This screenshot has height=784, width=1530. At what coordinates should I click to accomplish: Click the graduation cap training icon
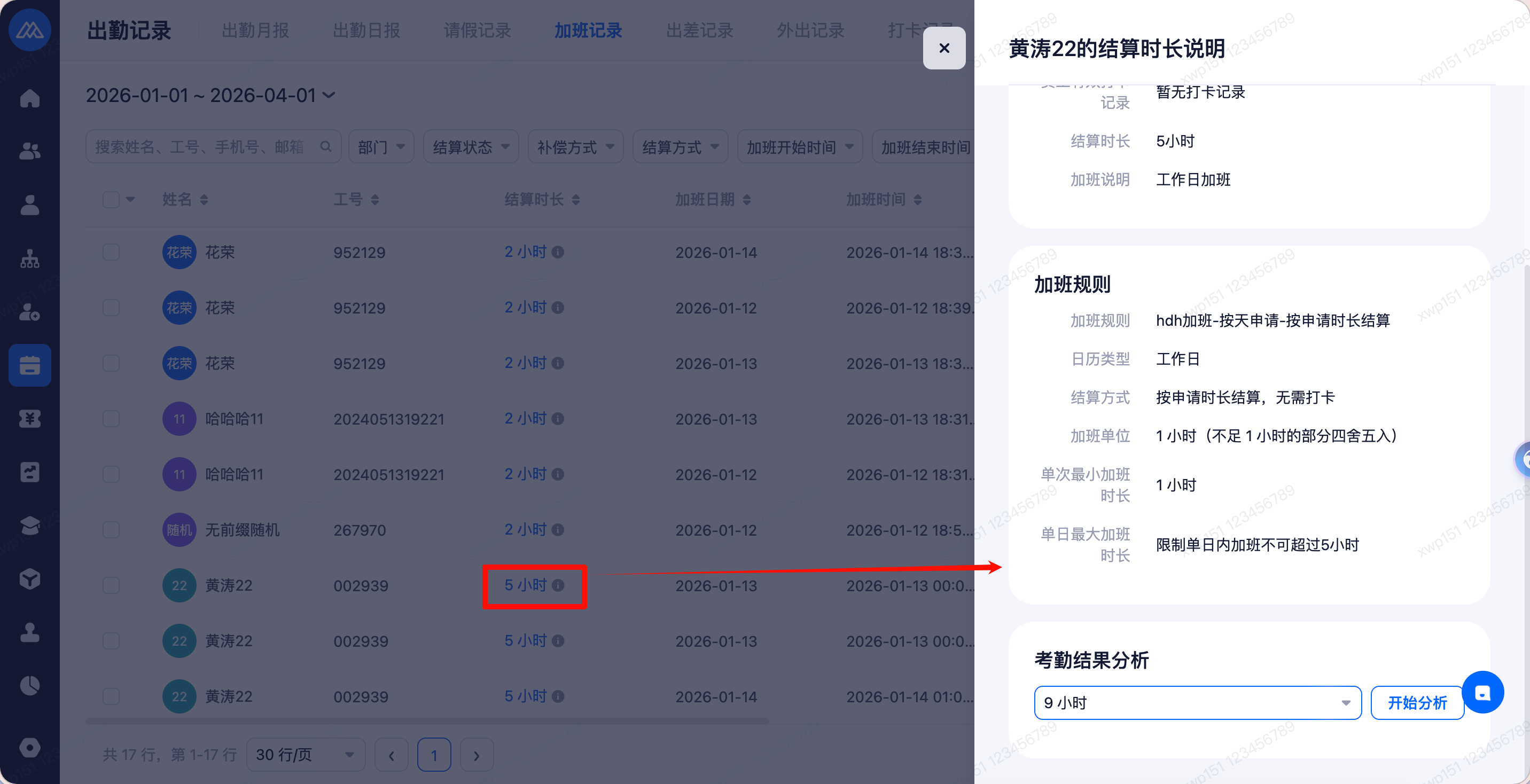pyautogui.click(x=30, y=526)
